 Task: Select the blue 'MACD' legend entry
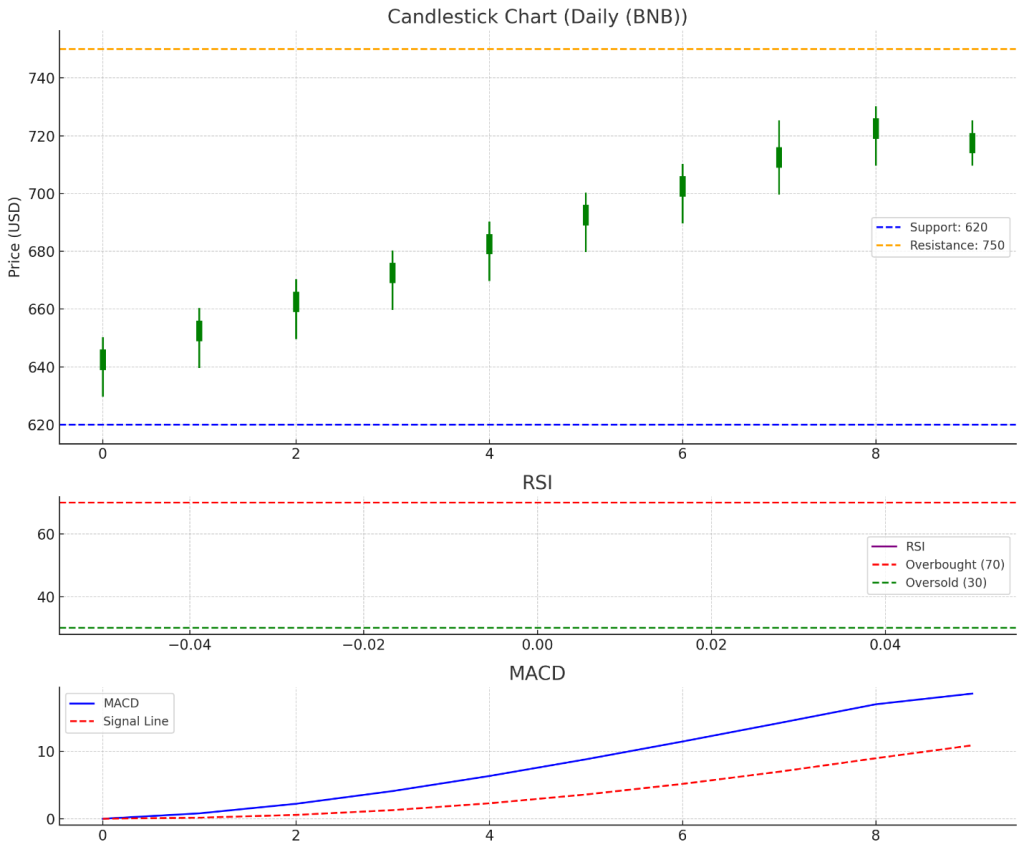click(x=104, y=703)
